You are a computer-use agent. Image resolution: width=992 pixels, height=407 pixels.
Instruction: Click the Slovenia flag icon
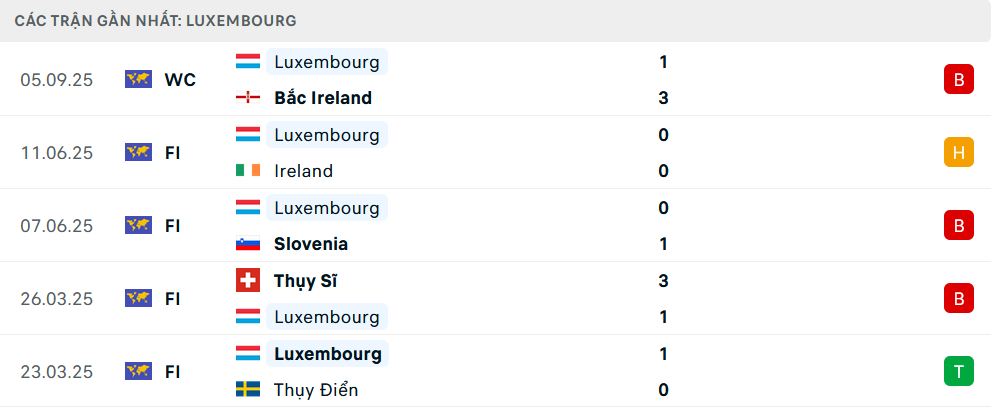point(248,244)
